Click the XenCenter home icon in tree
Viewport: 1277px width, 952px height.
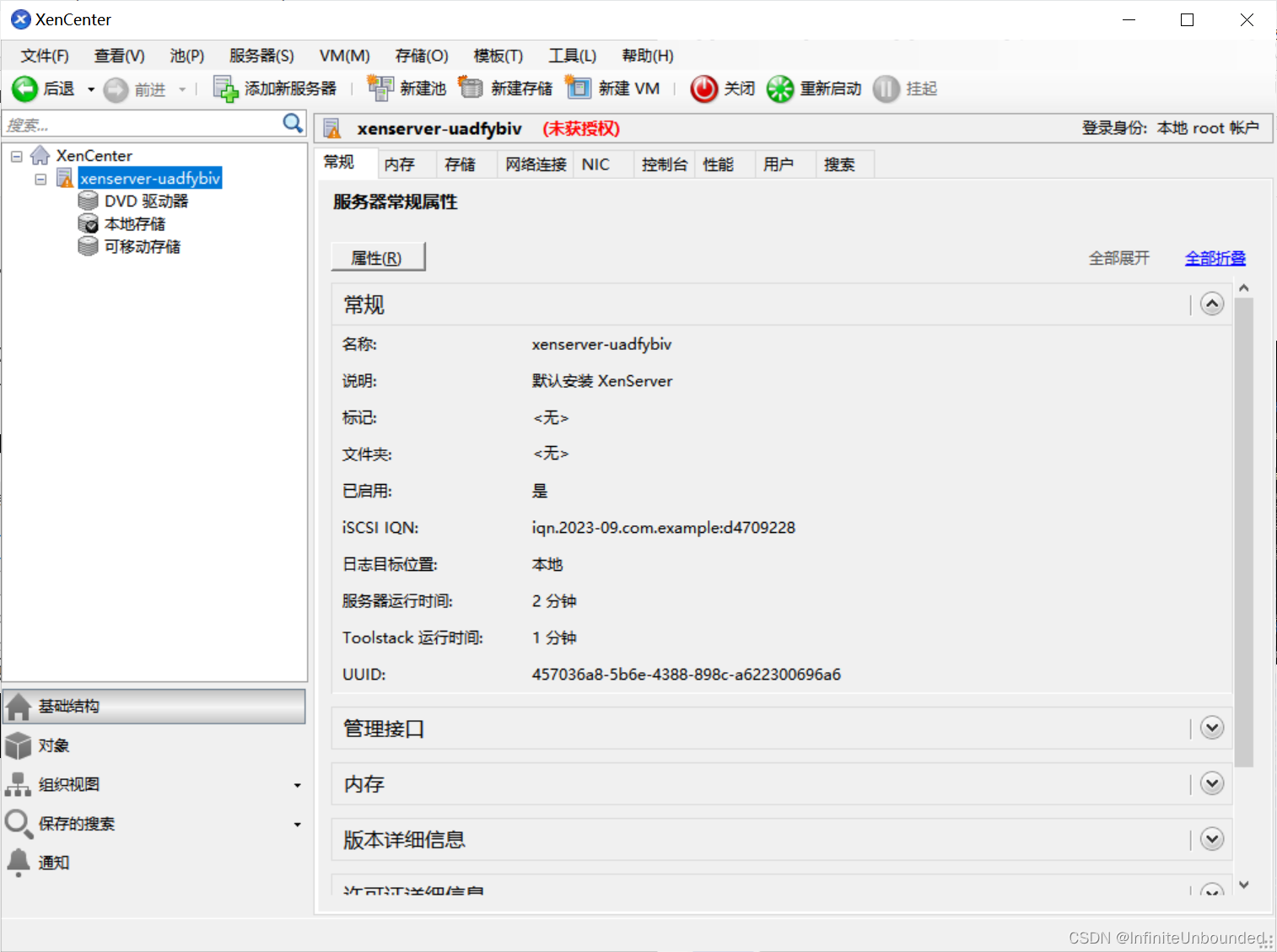pyautogui.click(x=40, y=155)
